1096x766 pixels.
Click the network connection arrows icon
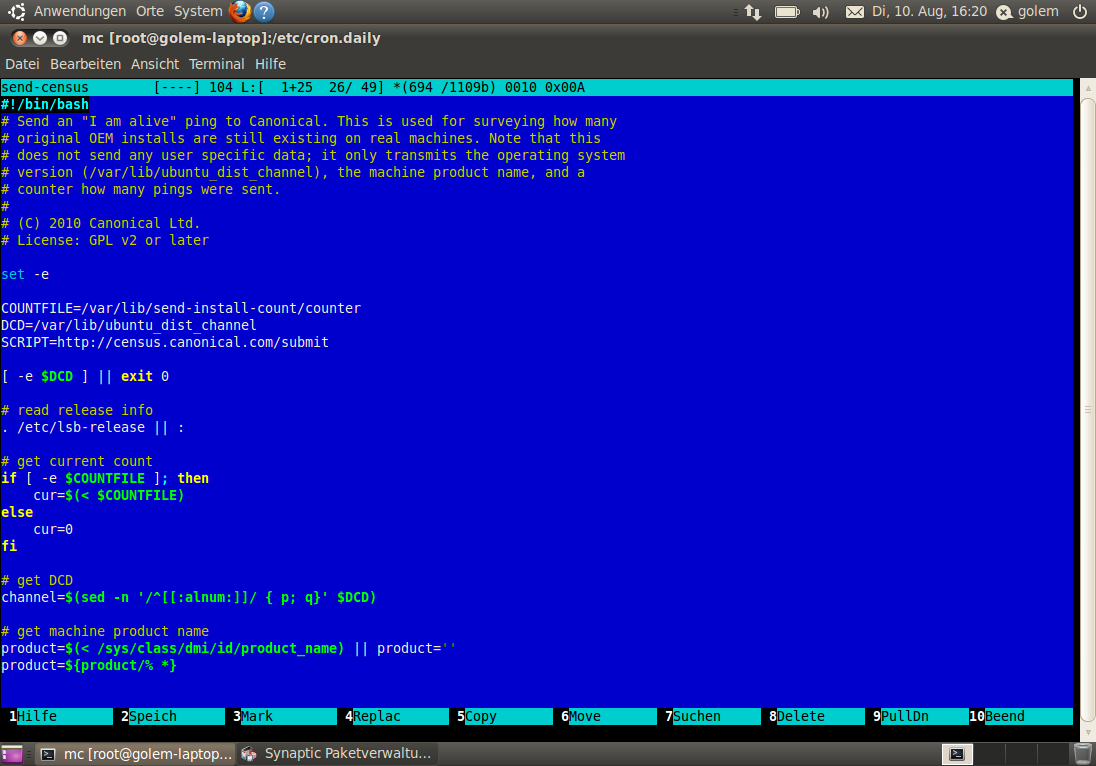(x=753, y=12)
